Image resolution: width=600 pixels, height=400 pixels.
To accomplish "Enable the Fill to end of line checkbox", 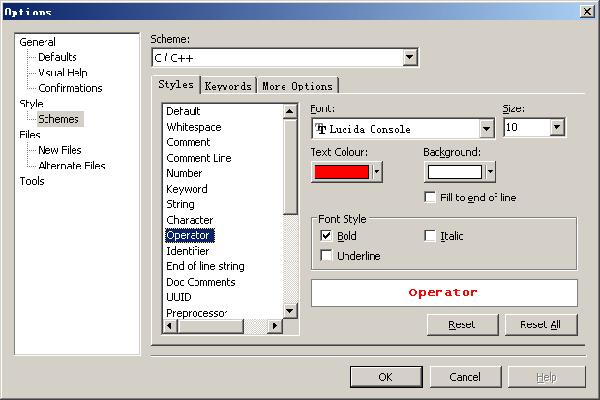I will click(x=430, y=197).
